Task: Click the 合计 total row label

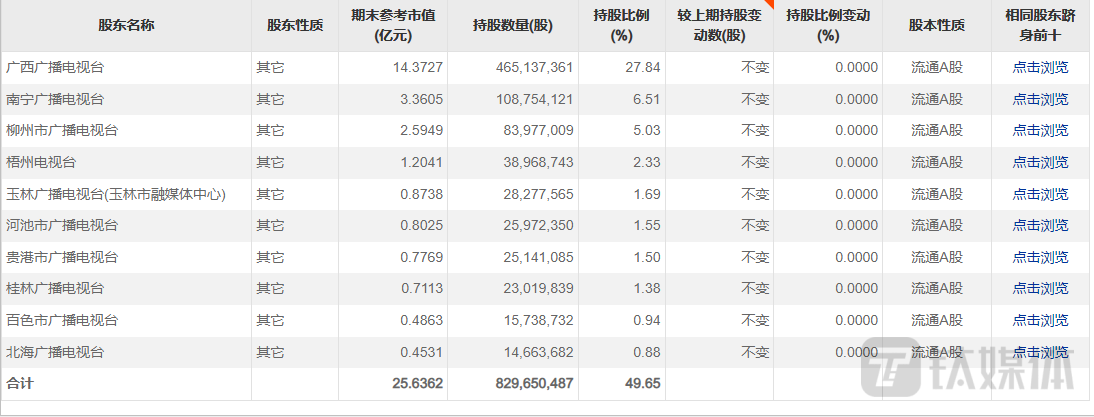Action: click(x=20, y=383)
